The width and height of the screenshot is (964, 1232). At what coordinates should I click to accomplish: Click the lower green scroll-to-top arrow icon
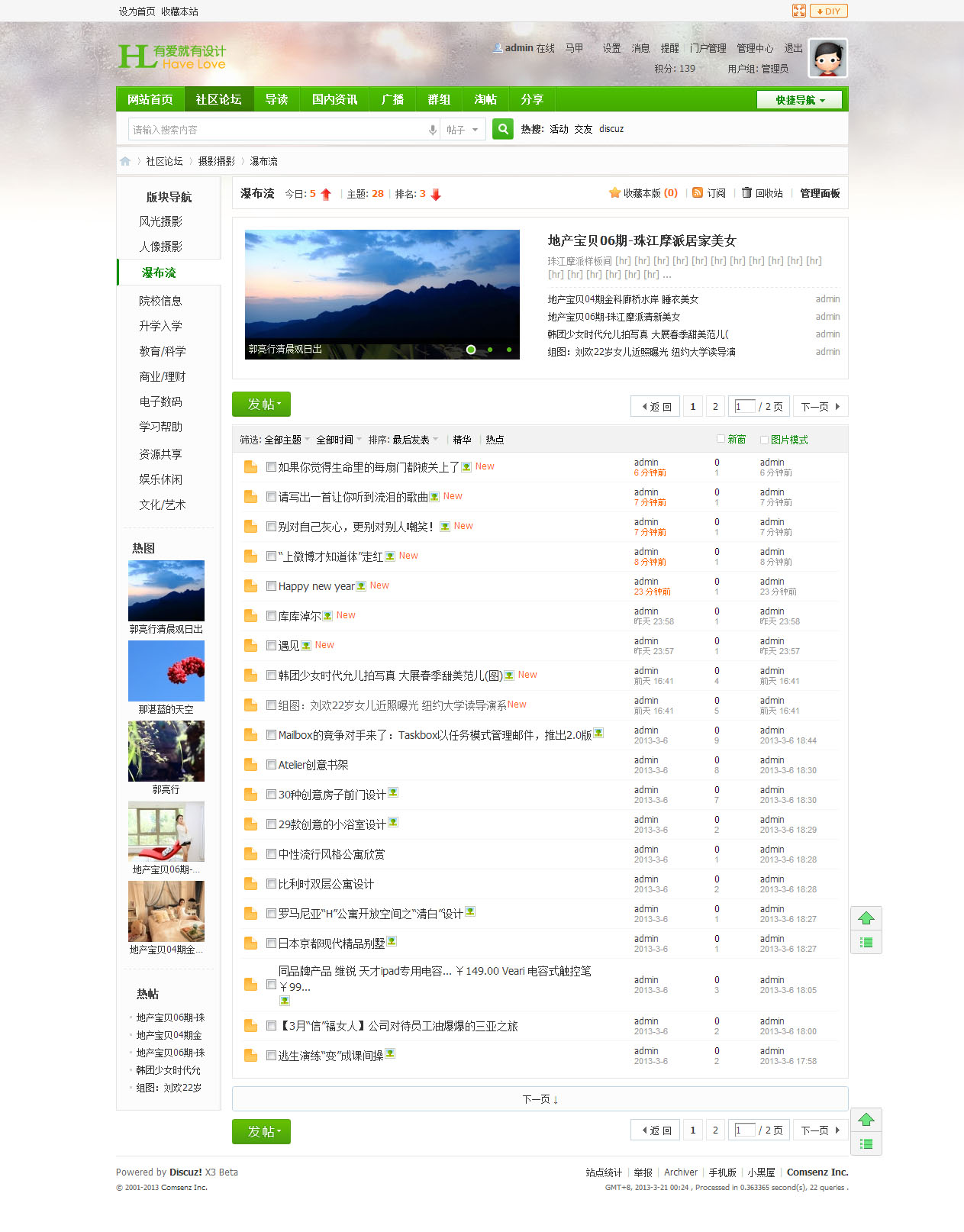pyautogui.click(x=866, y=1120)
